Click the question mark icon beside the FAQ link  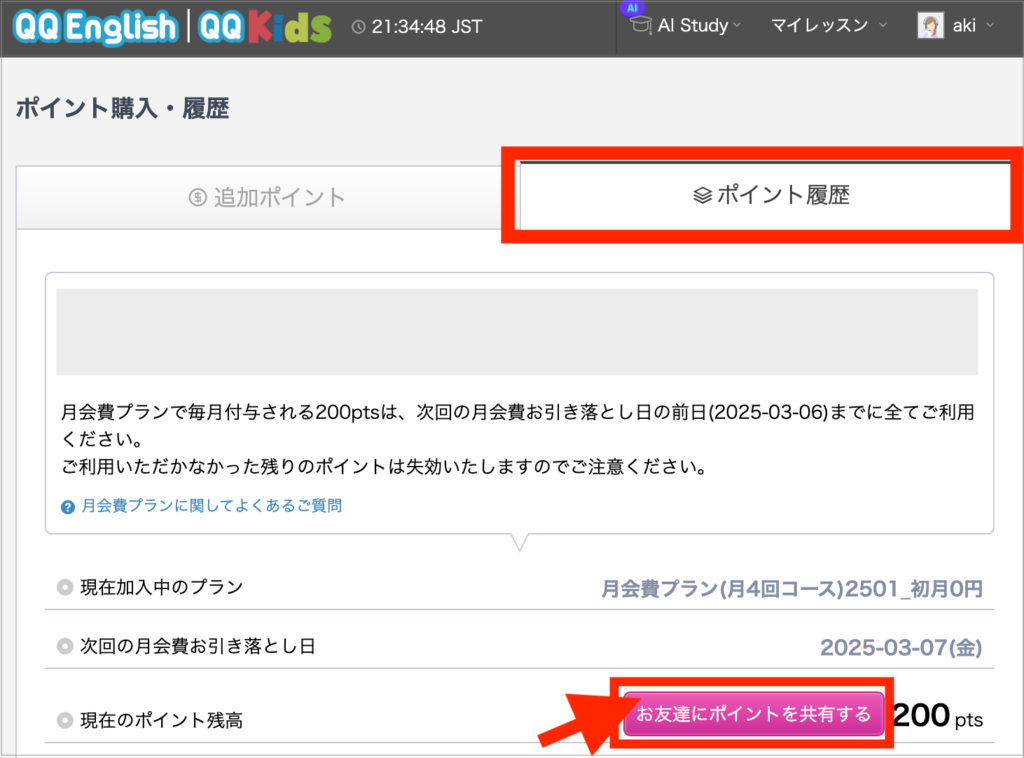tap(68, 507)
